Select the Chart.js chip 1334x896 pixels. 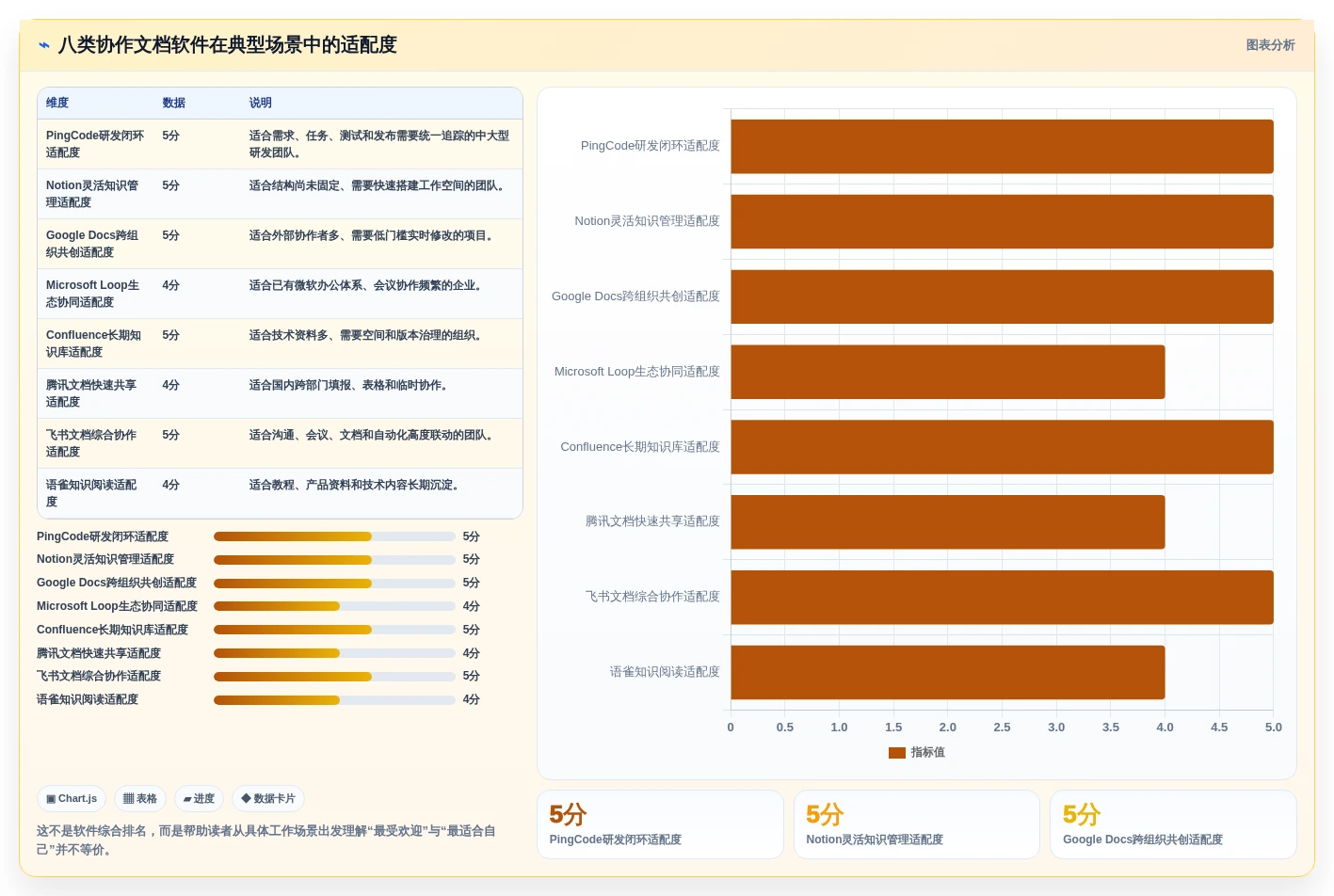[x=72, y=799]
